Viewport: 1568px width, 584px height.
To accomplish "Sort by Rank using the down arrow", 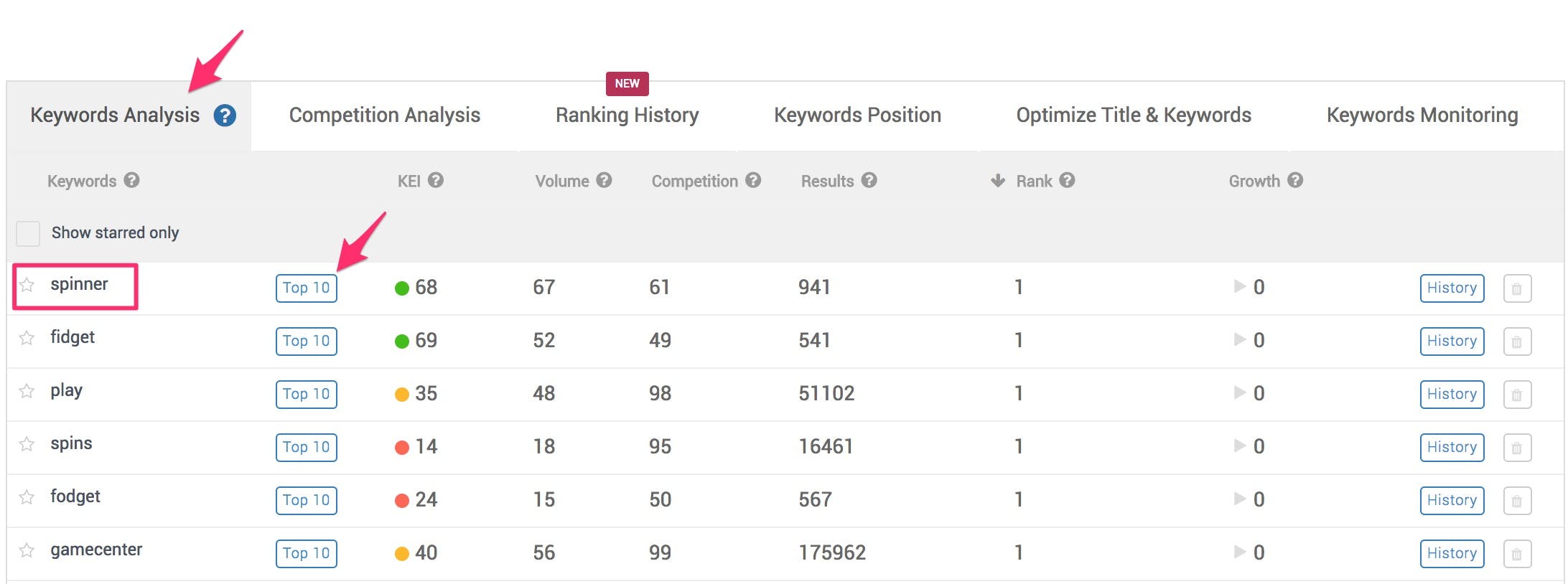I will pos(998,181).
